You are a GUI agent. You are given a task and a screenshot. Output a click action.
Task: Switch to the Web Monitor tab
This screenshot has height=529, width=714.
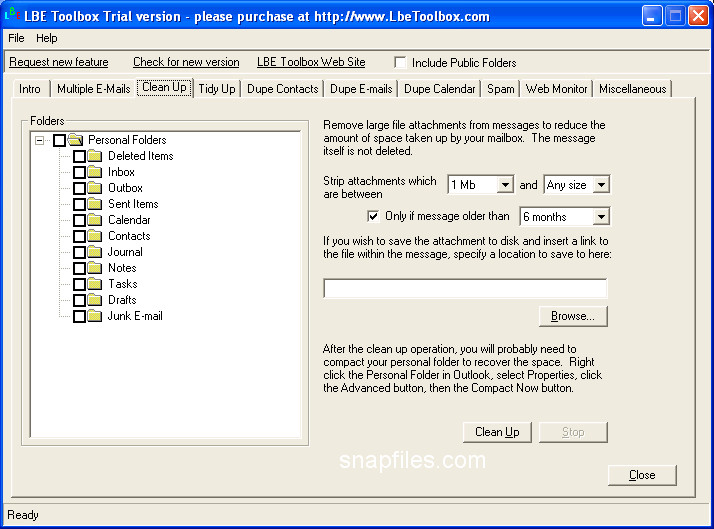(556, 89)
